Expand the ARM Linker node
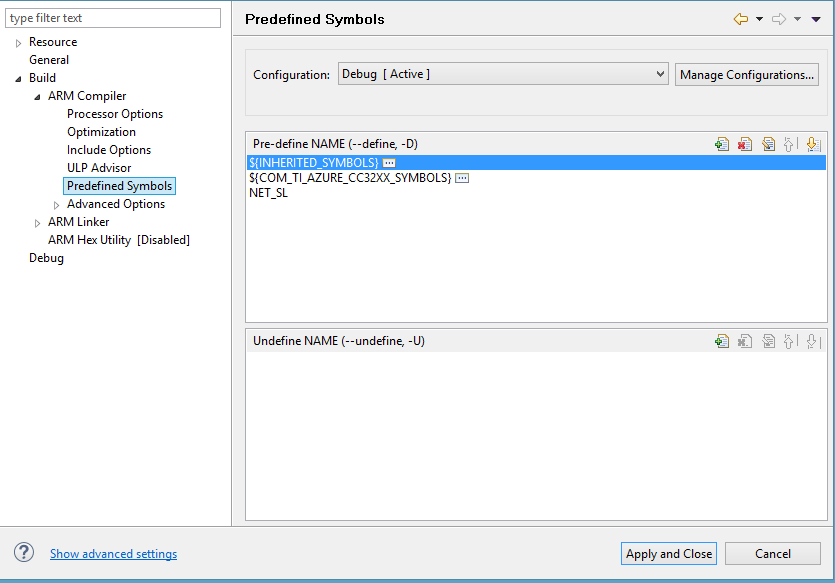The image size is (835, 583). (38, 223)
